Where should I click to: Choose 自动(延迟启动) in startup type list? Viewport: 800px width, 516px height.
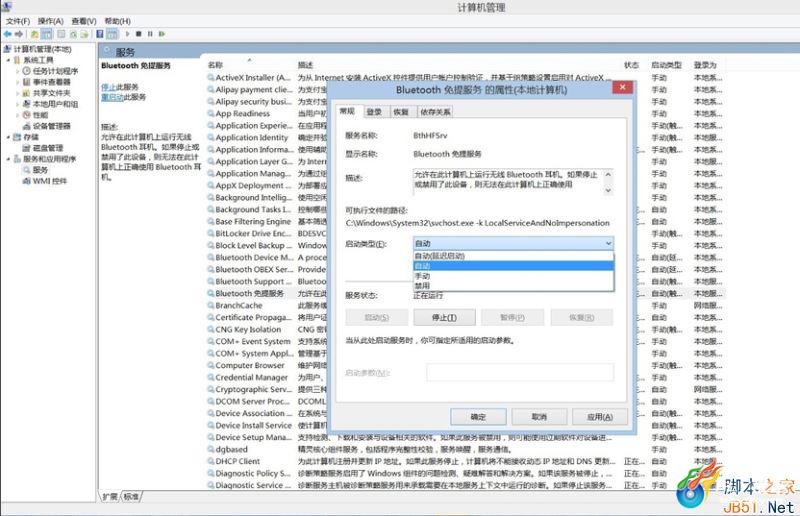pyautogui.click(x=513, y=256)
